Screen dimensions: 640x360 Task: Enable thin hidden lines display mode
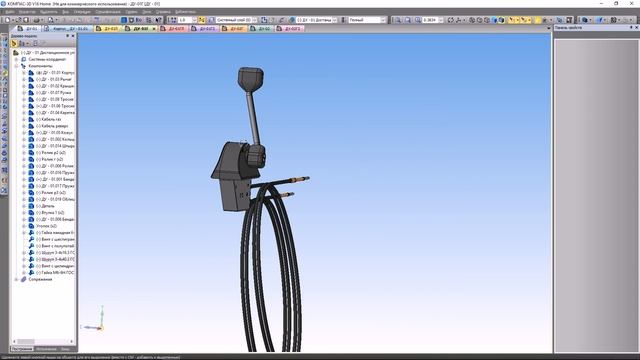click(x=487, y=20)
